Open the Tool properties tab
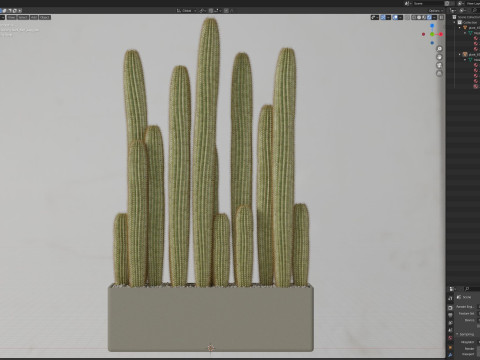This screenshot has width=480, height=360. tap(450, 298)
